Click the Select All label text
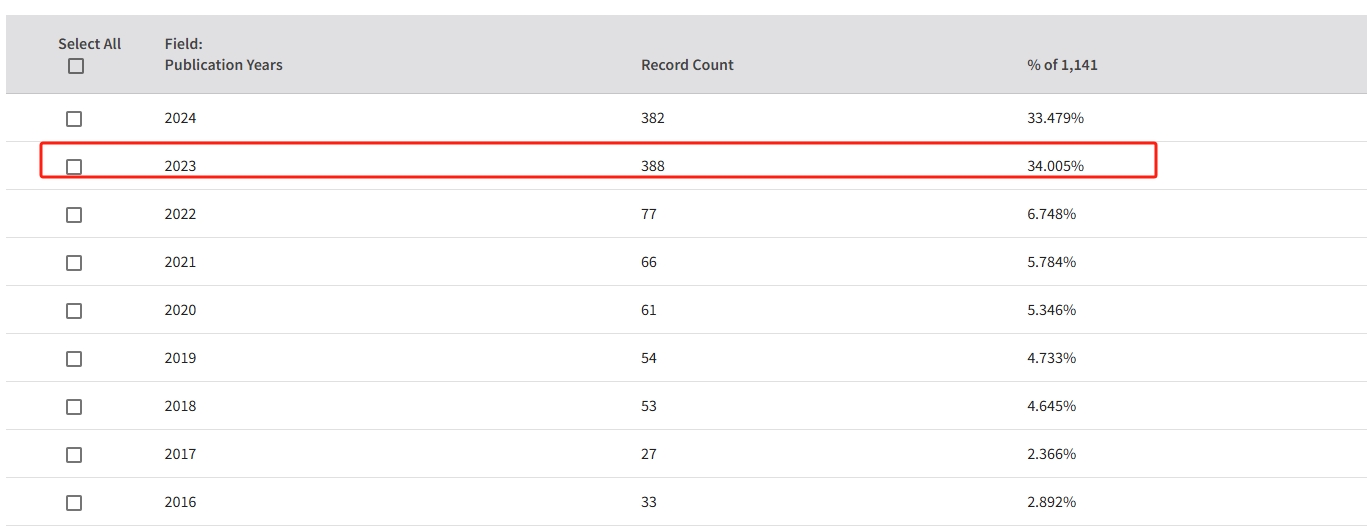The height and width of the screenshot is (526, 1367). click(90, 44)
